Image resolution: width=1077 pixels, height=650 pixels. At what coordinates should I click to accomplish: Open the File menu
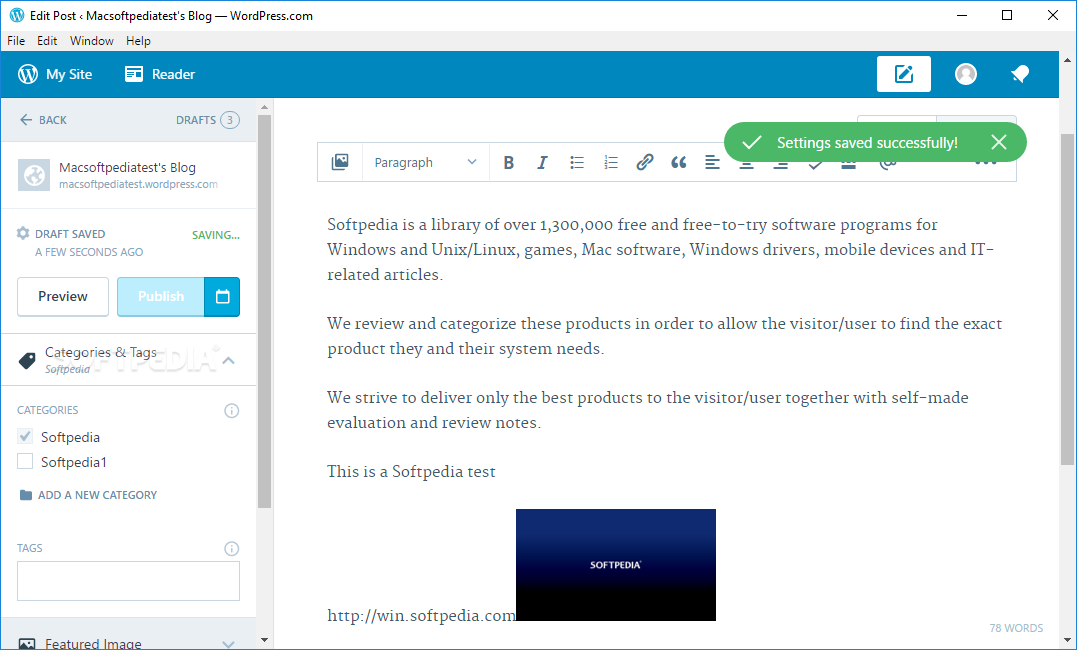tap(16, 41)
